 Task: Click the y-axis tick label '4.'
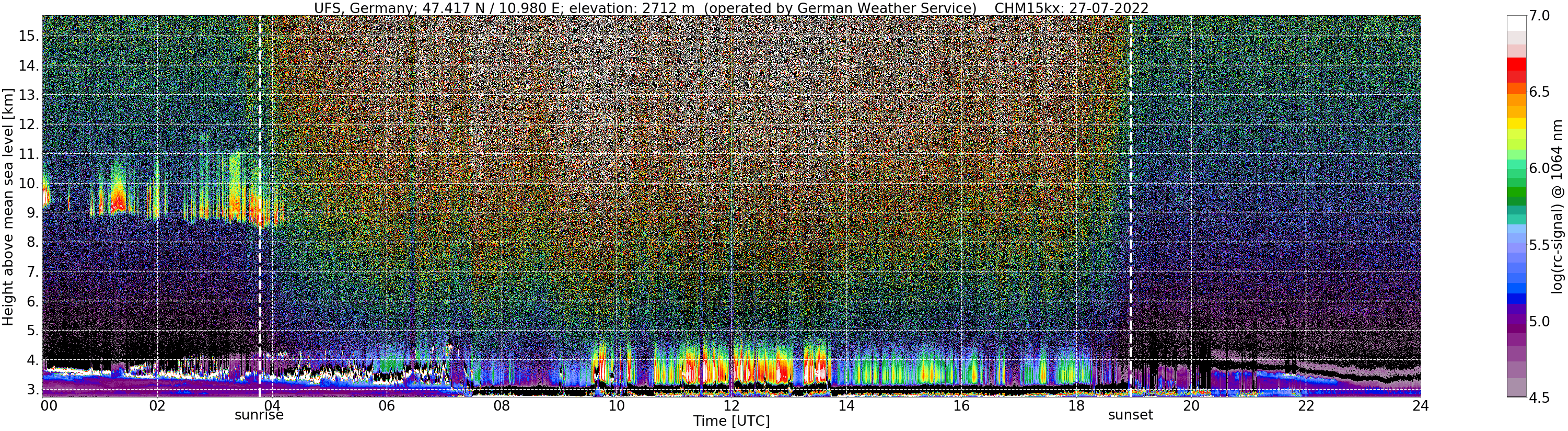click(x=33, y=360)
